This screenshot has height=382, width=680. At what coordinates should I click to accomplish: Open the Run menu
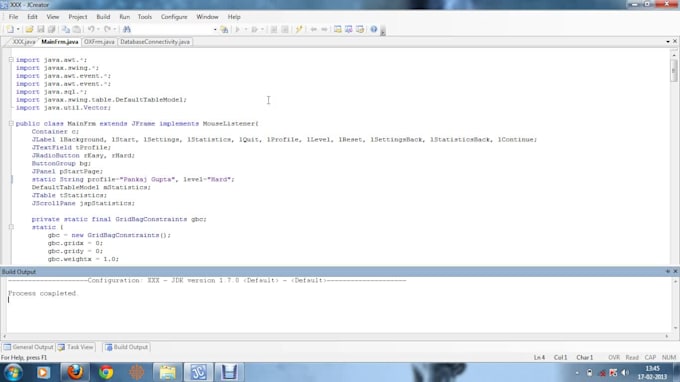[124, 17]
